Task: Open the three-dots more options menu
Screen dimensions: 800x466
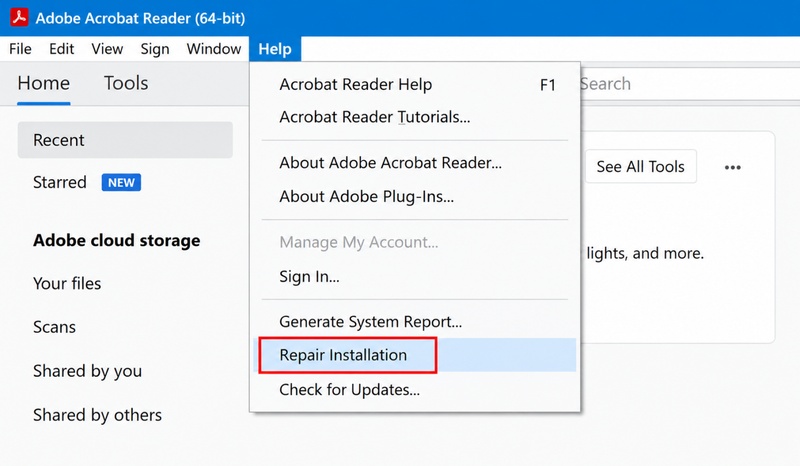Action: (x=733, y=167)
